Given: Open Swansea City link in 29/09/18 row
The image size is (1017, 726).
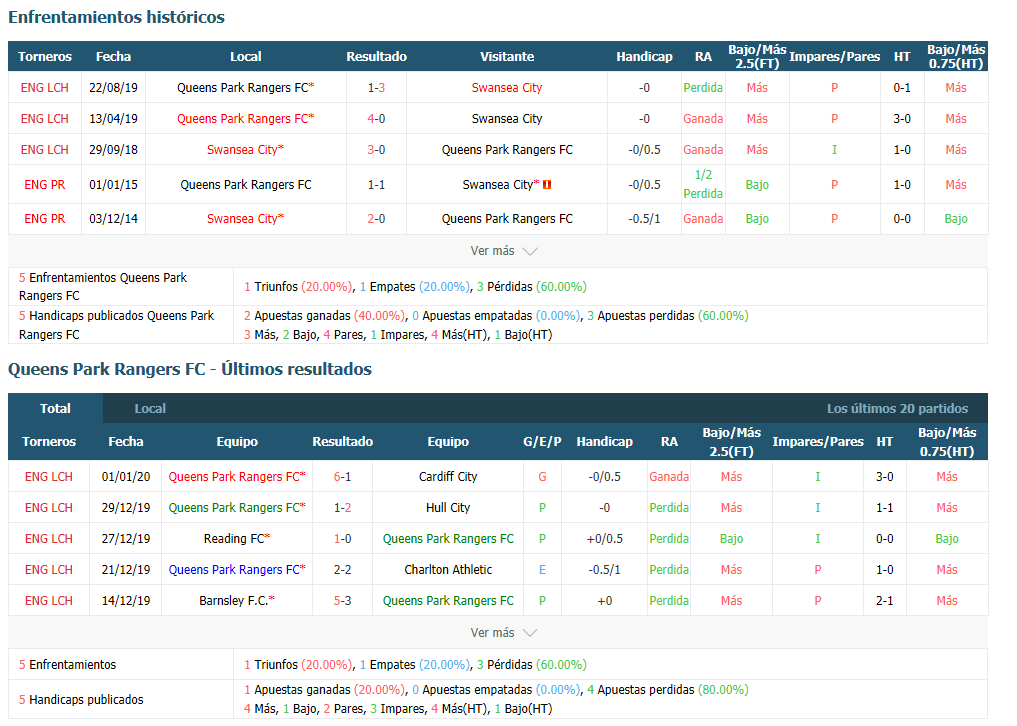Looking at the screenshot, I should [245, 150].
